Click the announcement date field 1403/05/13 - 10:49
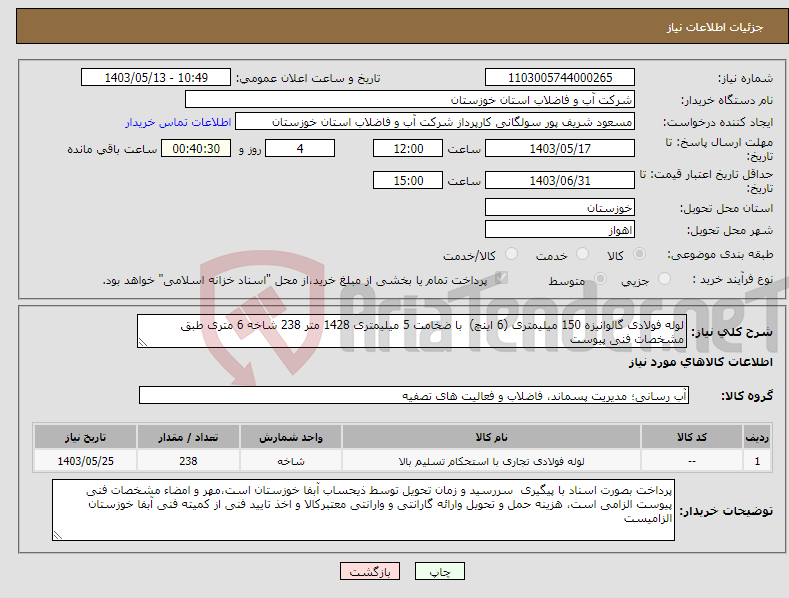 click(x=156, y=78)
